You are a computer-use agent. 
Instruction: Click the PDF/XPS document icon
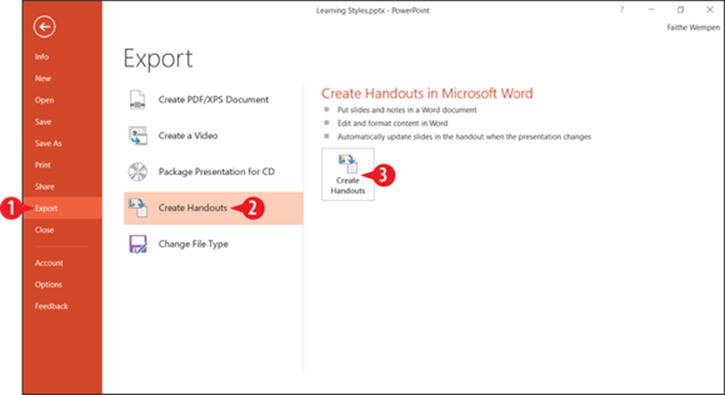[x=137, y=99]
